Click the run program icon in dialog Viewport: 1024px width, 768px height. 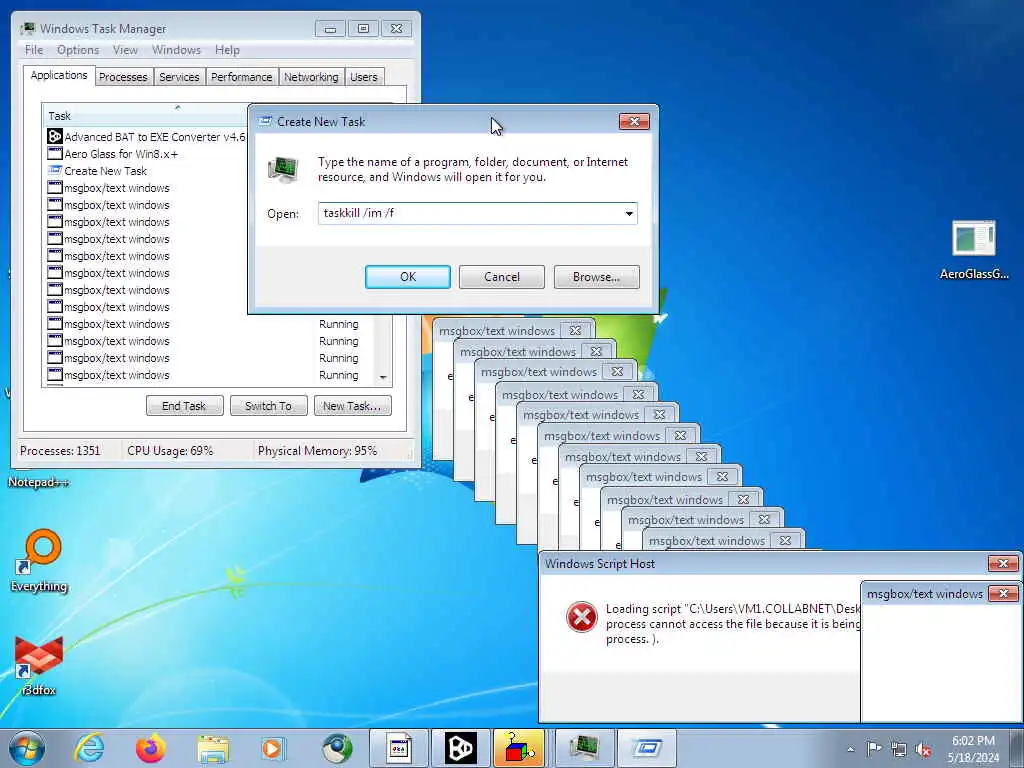283,168
